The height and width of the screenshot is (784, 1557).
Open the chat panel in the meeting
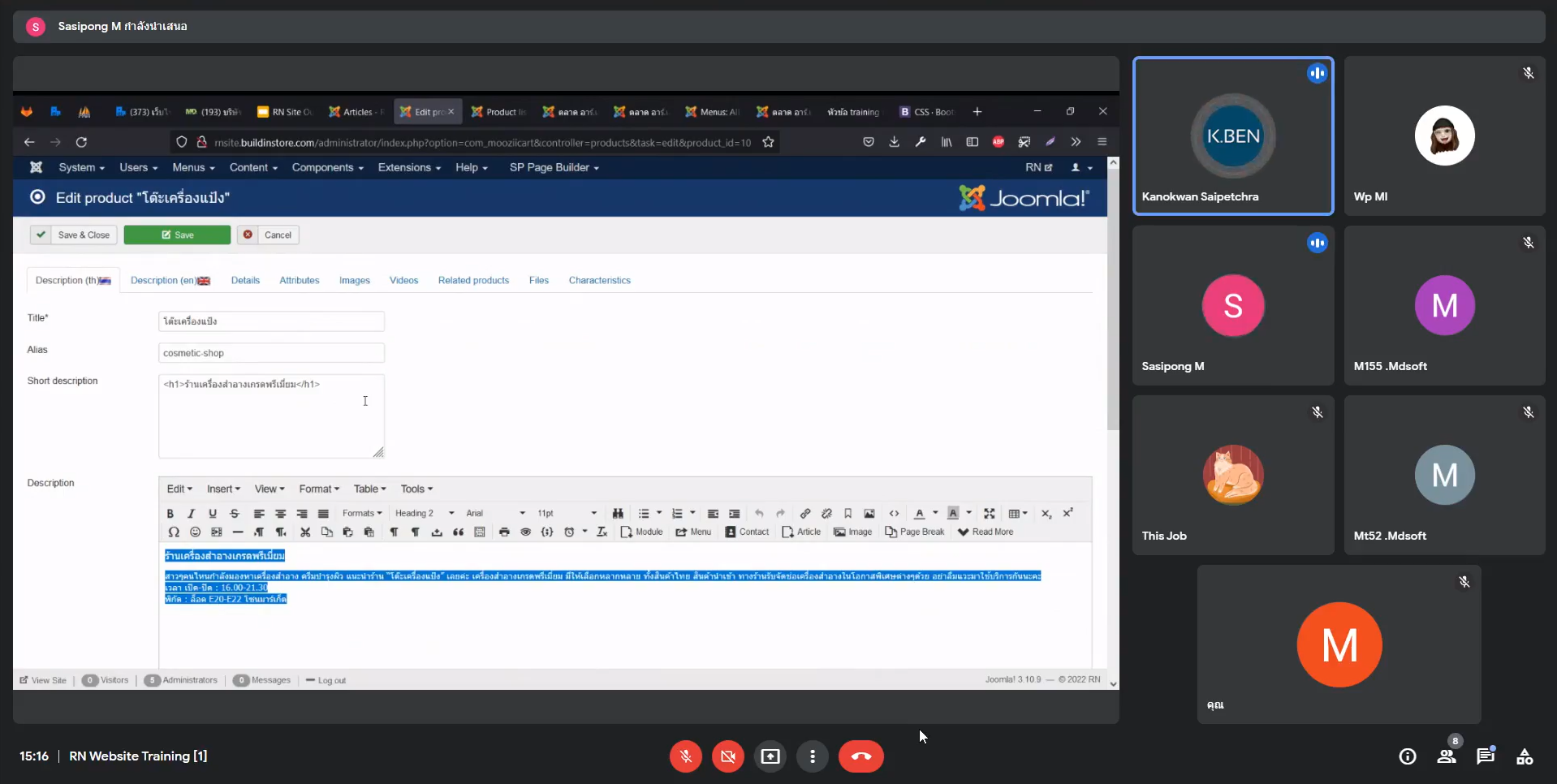pos(1485,756)
